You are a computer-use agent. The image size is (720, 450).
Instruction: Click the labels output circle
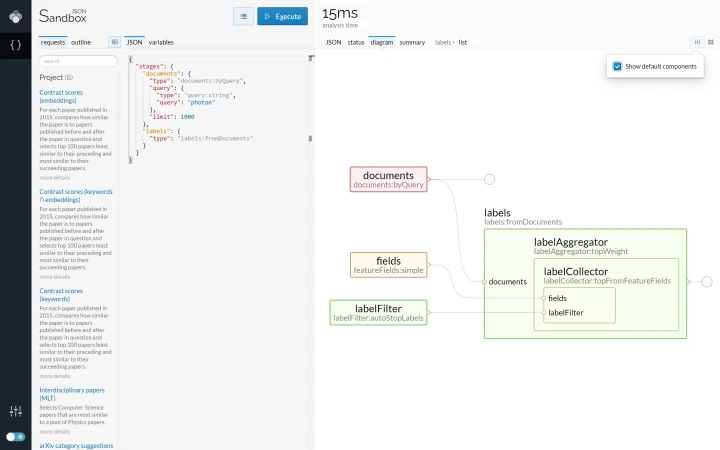click(x=707, y=282)
